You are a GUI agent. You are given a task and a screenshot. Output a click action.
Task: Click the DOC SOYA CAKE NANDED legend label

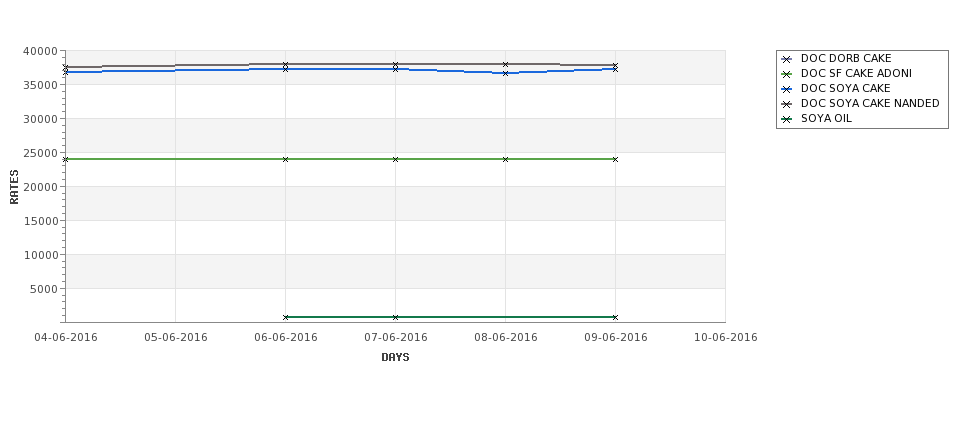pos(870,103)
